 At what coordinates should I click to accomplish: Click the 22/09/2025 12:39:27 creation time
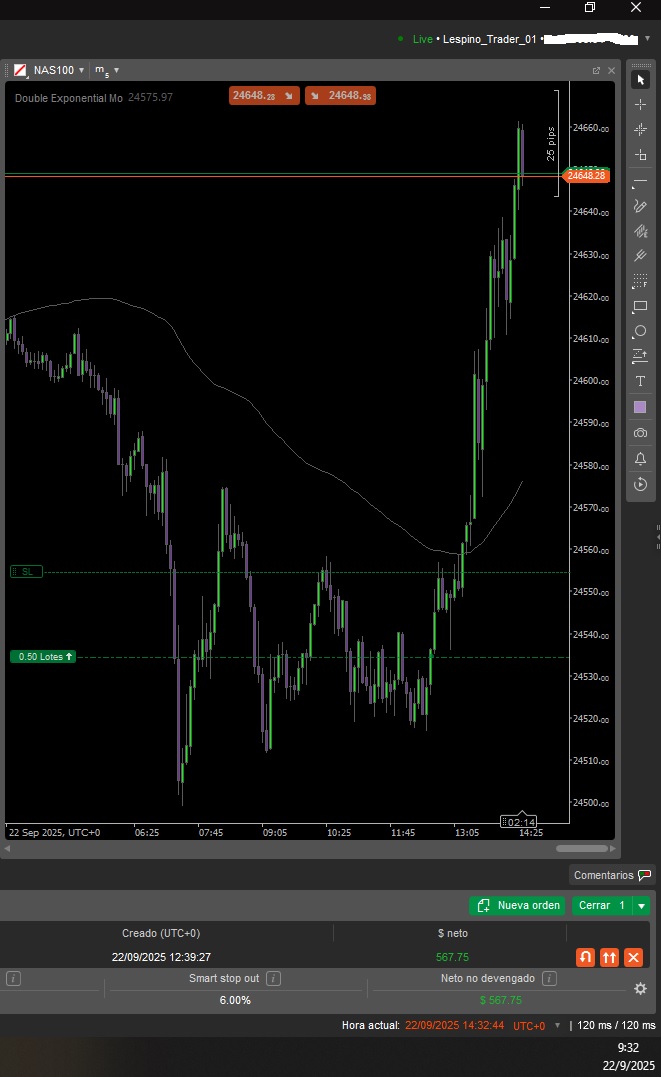pyautogui.click(x=161, y=957)
